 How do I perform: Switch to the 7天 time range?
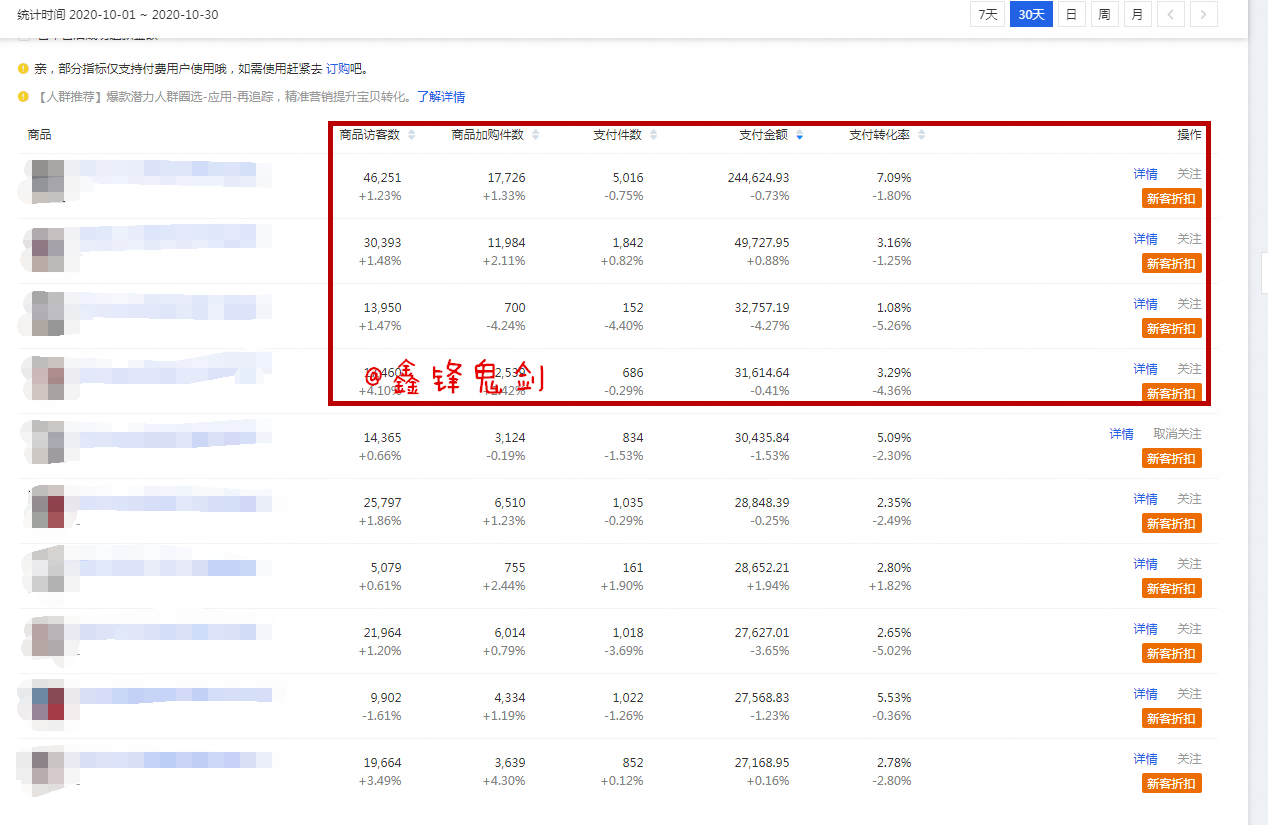tap(987, 14)
